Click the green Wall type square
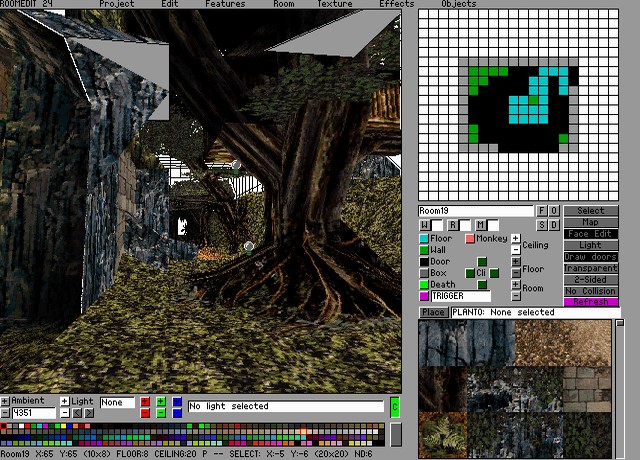Screen dimensions: 640x460 click(424, 250)
